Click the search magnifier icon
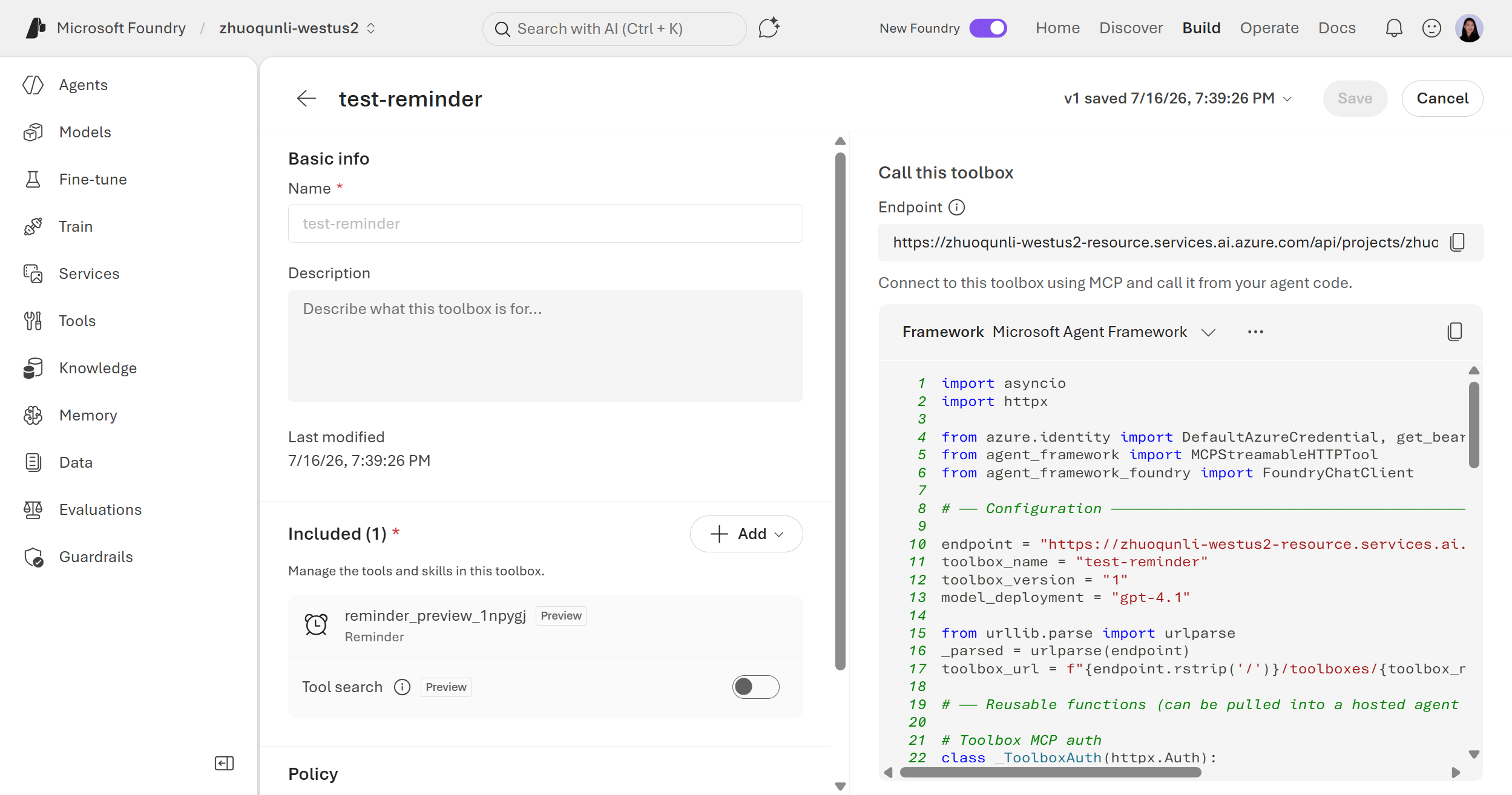1512x795 pixels. (502, 29)
